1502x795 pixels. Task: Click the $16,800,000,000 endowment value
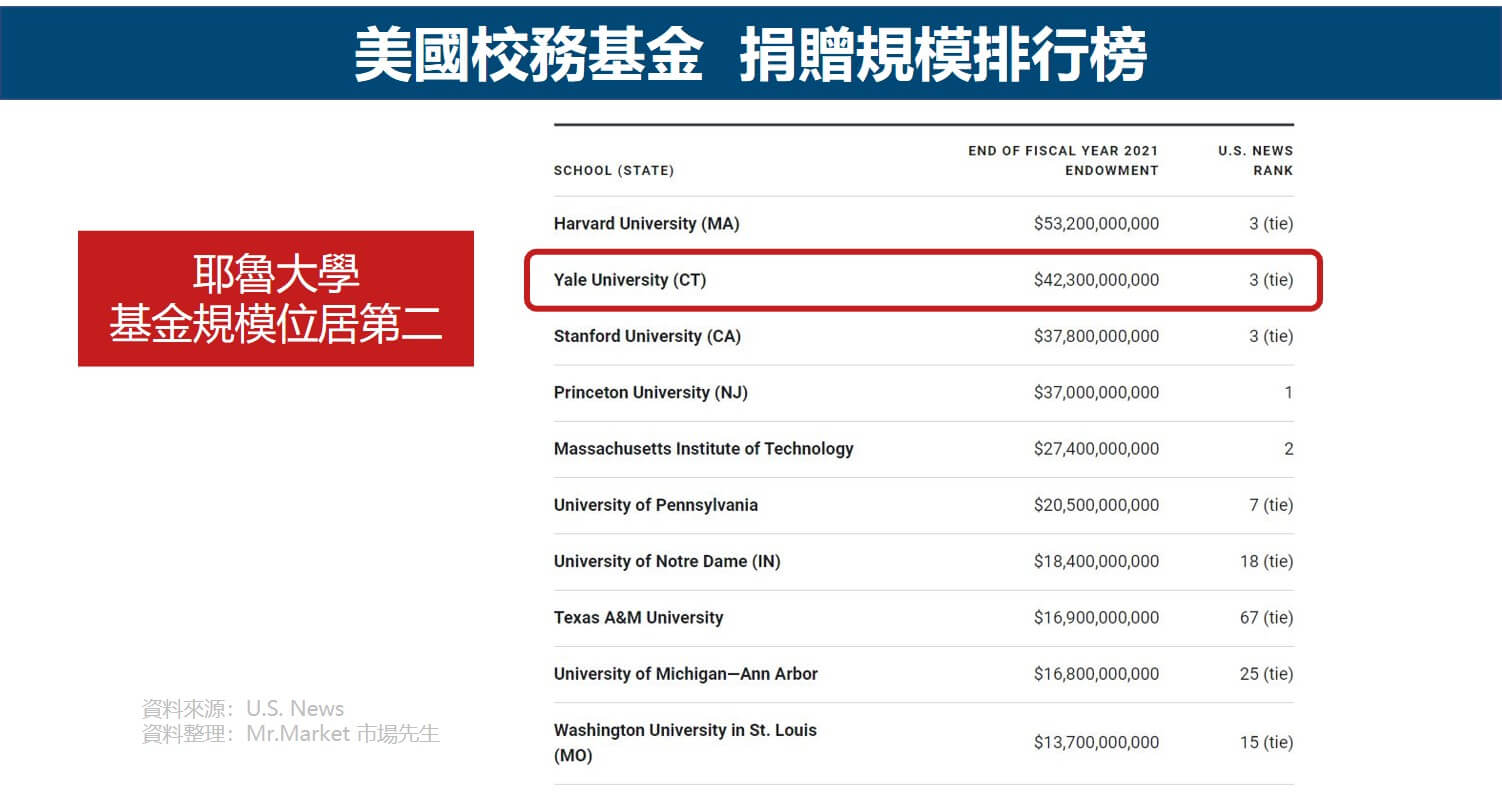(1096, 674)
